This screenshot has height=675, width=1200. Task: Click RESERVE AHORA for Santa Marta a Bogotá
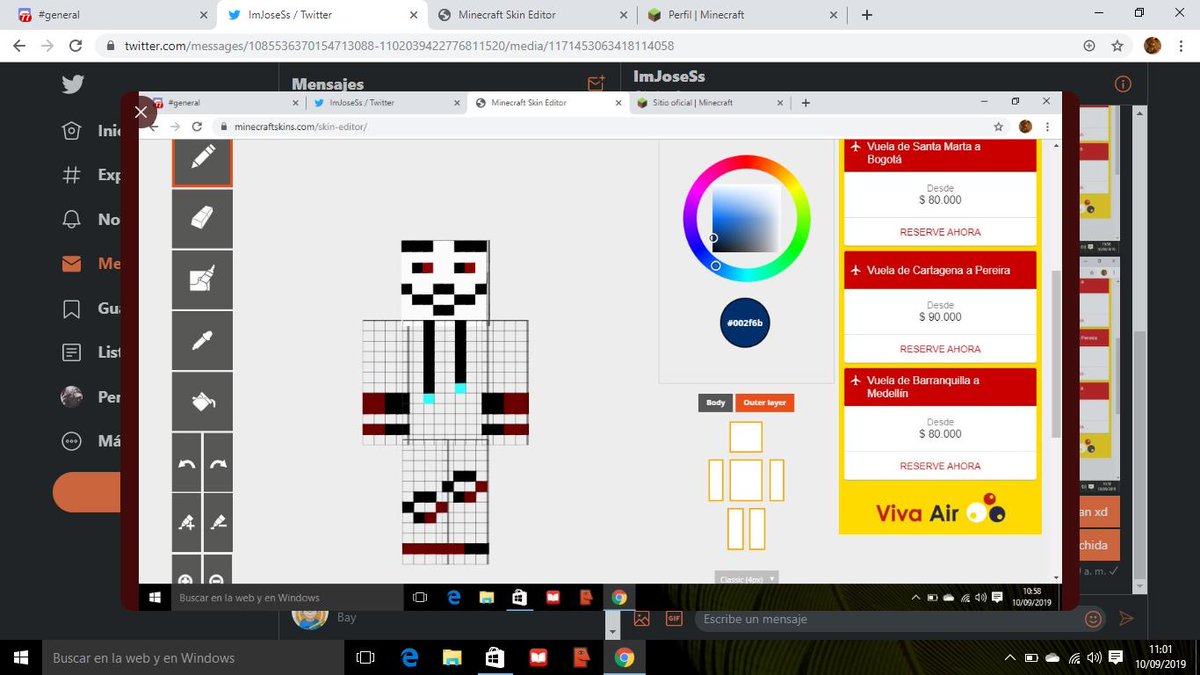click(x=940, y=232)
